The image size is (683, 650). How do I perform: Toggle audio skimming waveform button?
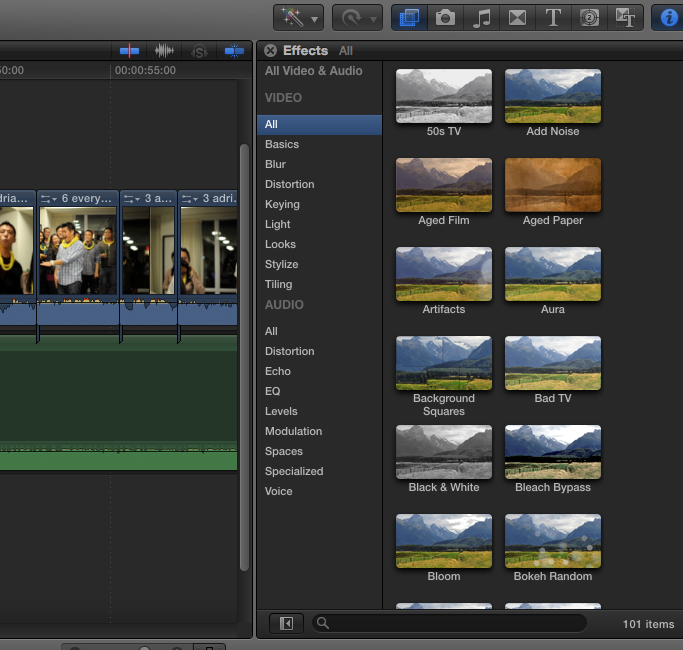[164, 51]
